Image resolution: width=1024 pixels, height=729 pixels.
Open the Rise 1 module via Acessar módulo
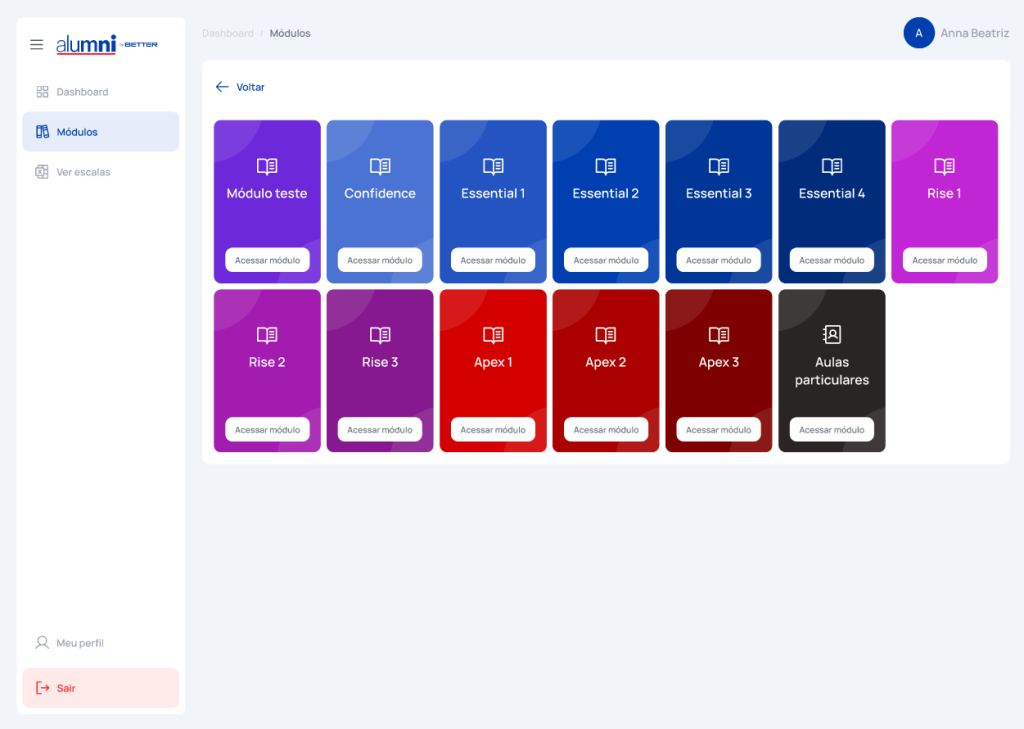click(x=944, y=260)
